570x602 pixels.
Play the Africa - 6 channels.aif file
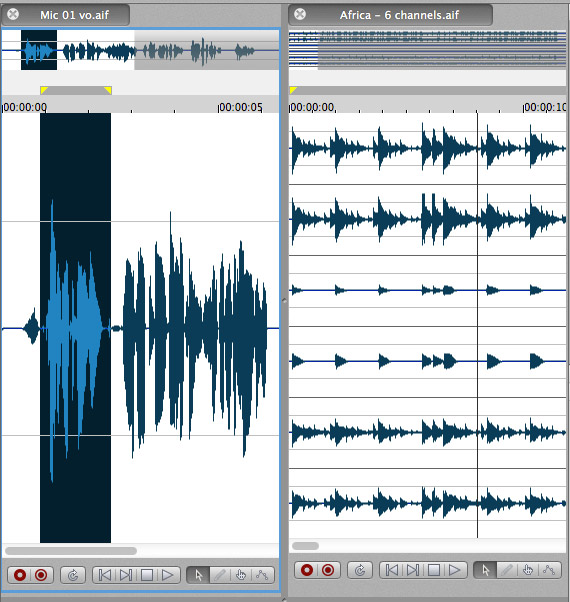pos(454,570)
